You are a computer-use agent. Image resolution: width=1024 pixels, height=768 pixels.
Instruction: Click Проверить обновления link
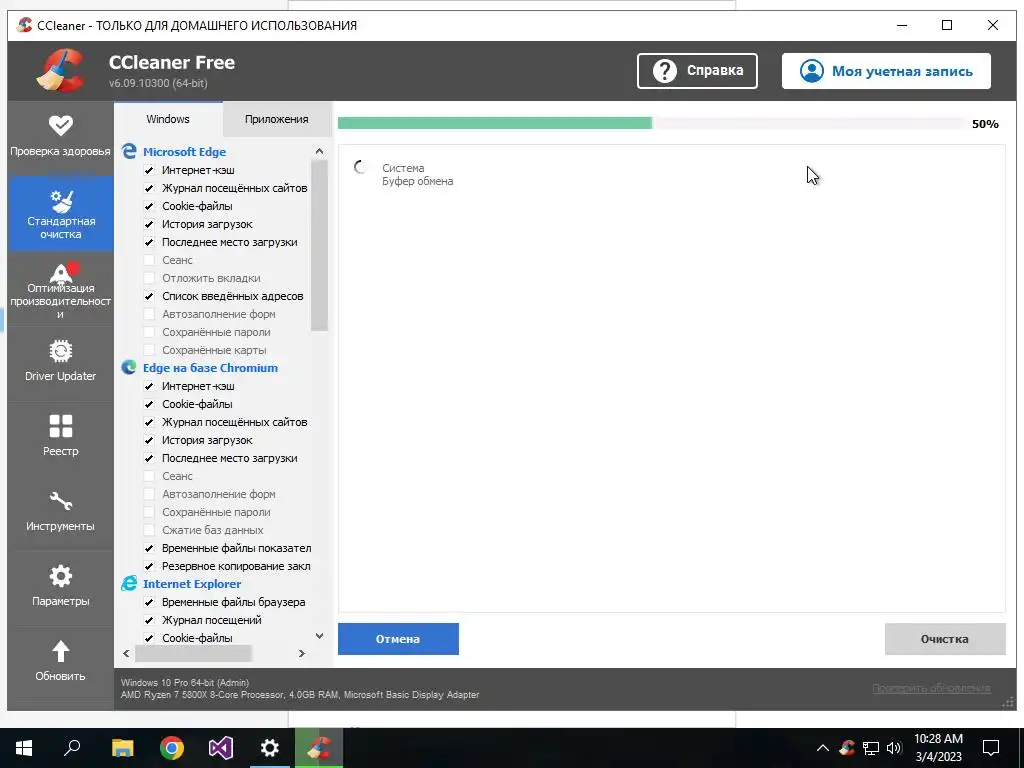tap(931, 688)
